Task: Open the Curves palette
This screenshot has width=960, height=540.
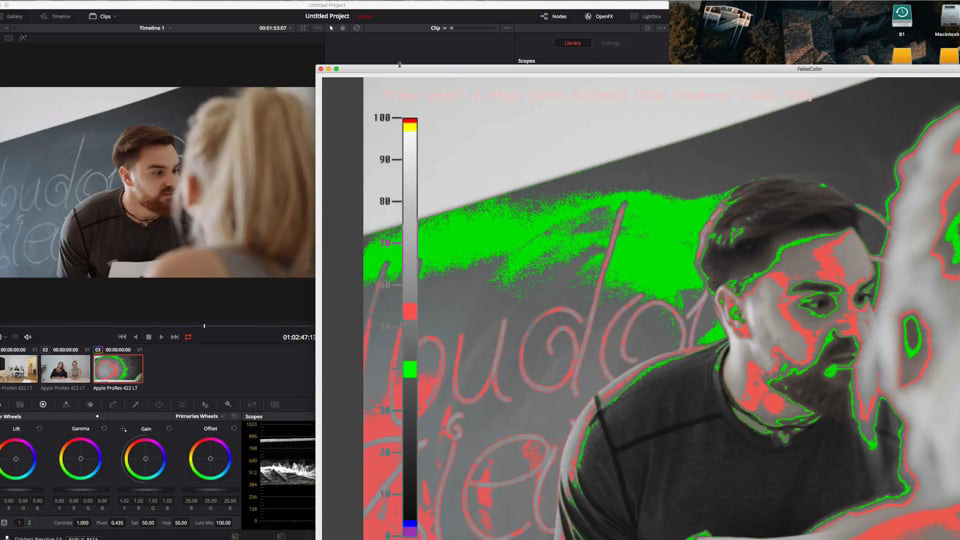Action: point(113,405)
